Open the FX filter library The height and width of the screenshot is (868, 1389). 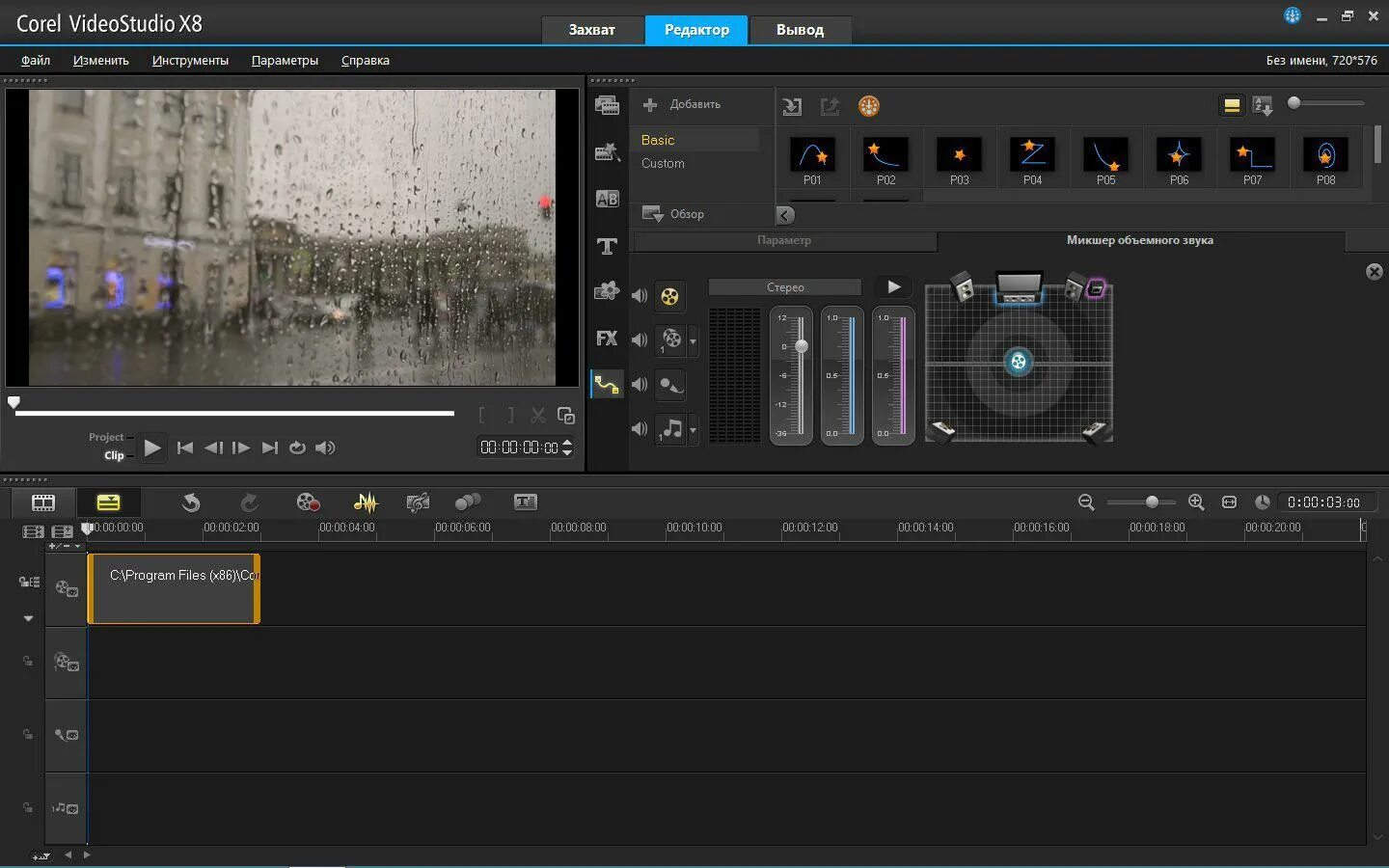coord(607,339)
